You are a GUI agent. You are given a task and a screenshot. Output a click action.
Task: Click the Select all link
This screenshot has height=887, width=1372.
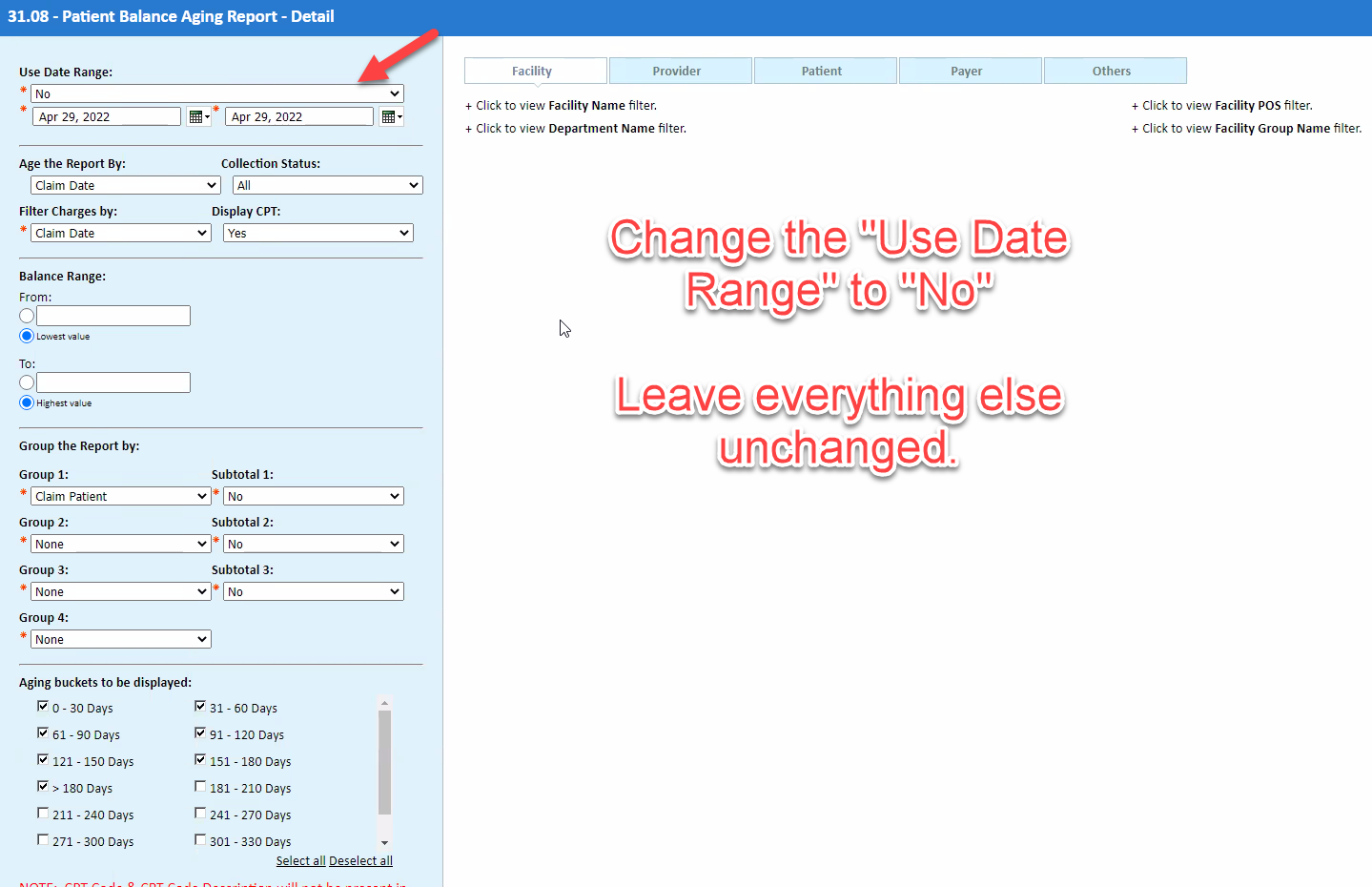pyautogui.click(x=300, y=860)
